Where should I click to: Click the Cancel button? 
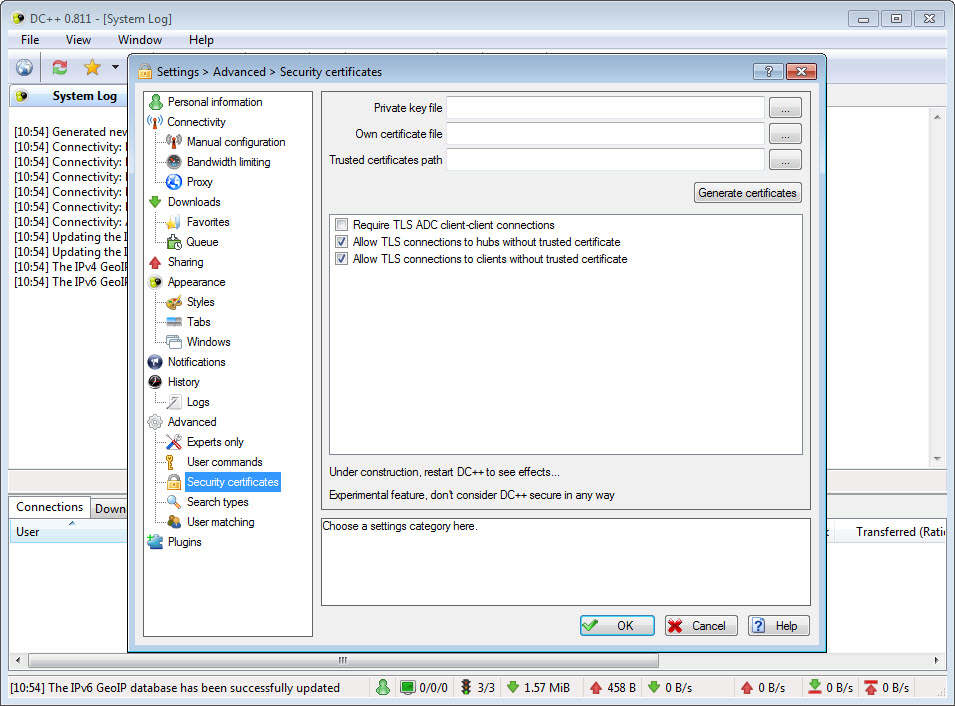click(x=701, y=626)
